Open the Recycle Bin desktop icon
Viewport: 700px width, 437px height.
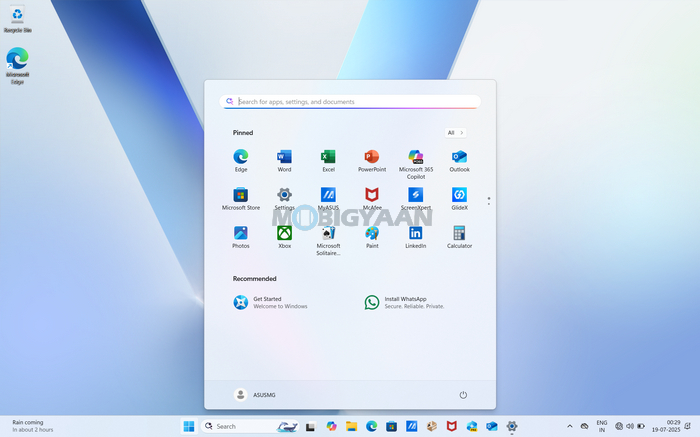click(17, 20)
